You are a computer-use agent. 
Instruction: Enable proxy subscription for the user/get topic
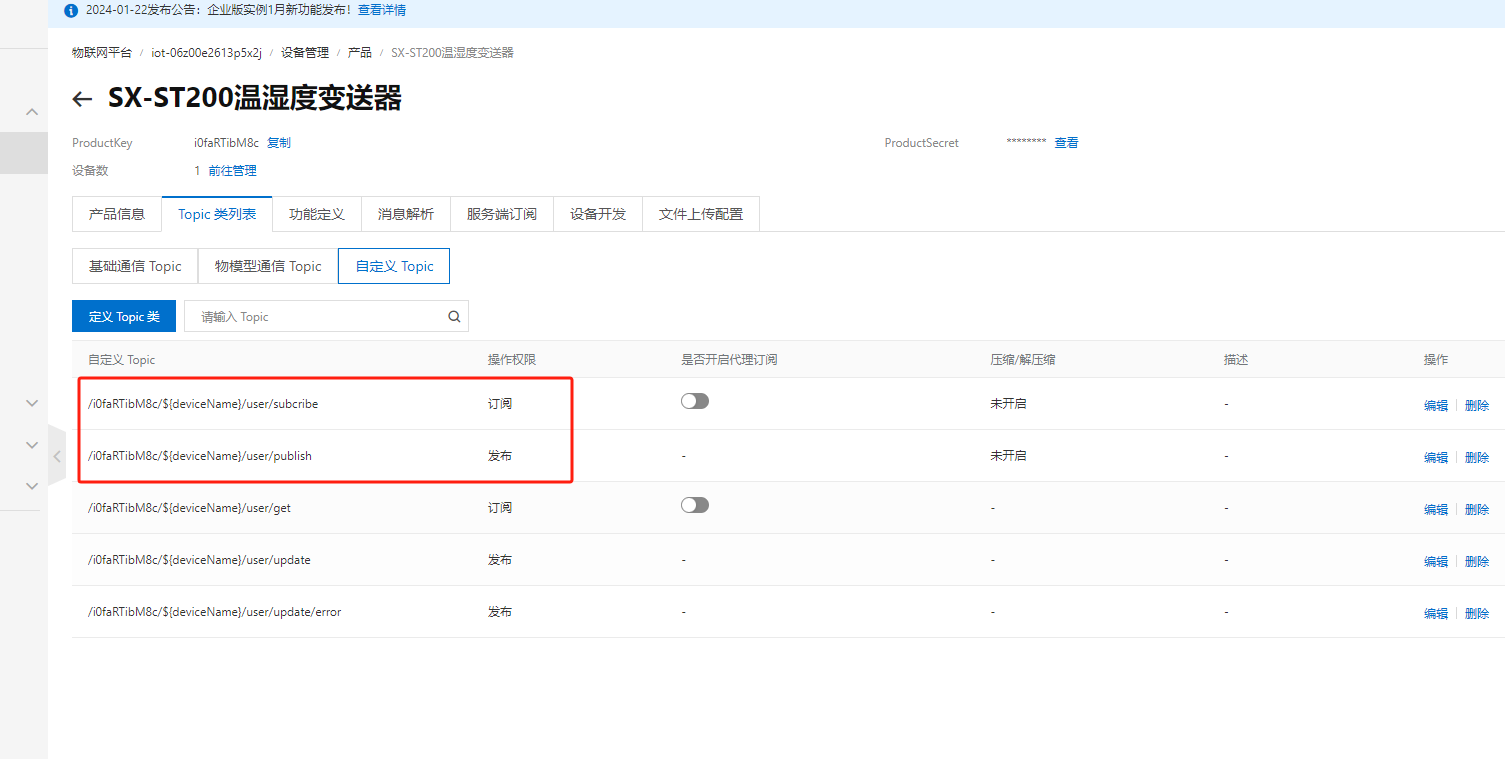(x=694, y=505)
